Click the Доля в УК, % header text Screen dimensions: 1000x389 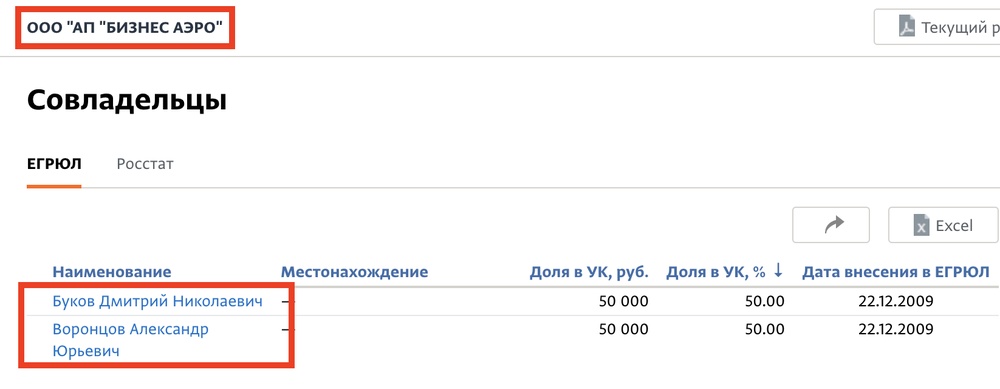[x=716, y=272]
